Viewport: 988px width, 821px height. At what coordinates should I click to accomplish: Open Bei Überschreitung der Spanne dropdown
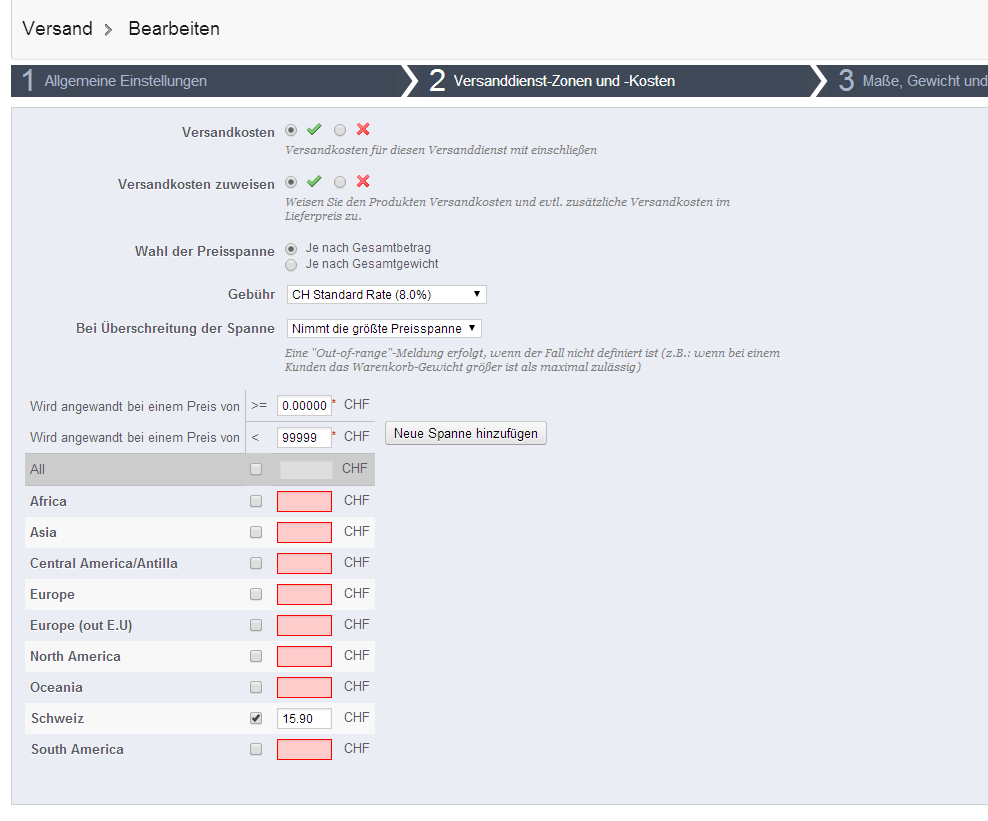coord(384,328)
